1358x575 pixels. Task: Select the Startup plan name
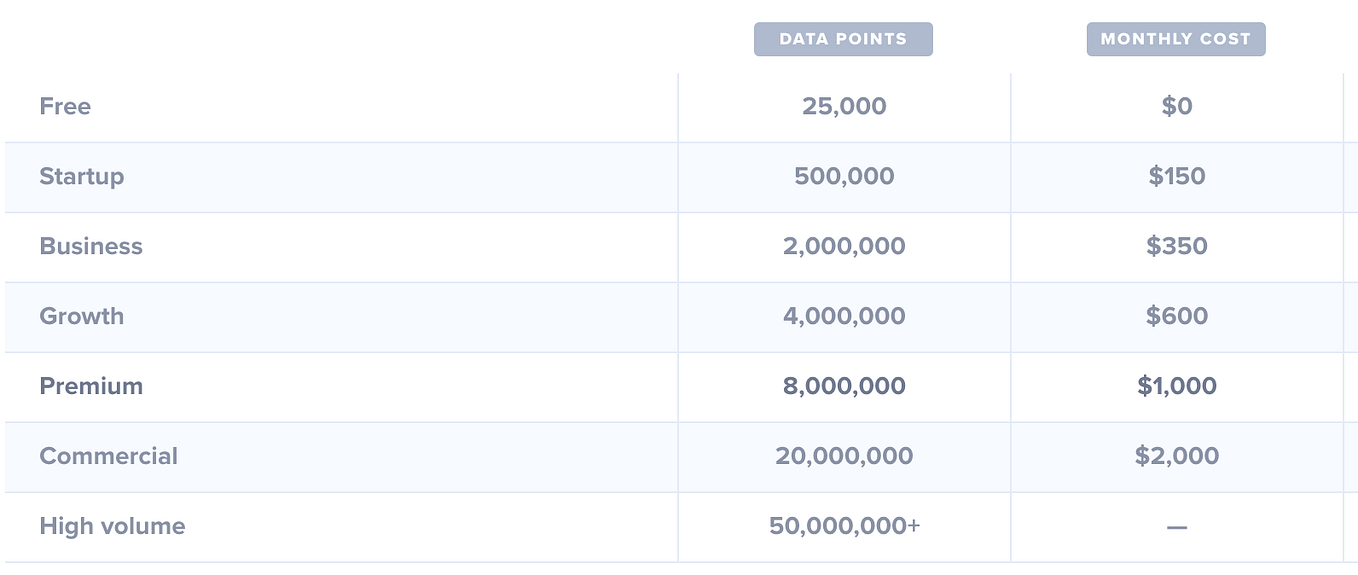pos(82,177)
